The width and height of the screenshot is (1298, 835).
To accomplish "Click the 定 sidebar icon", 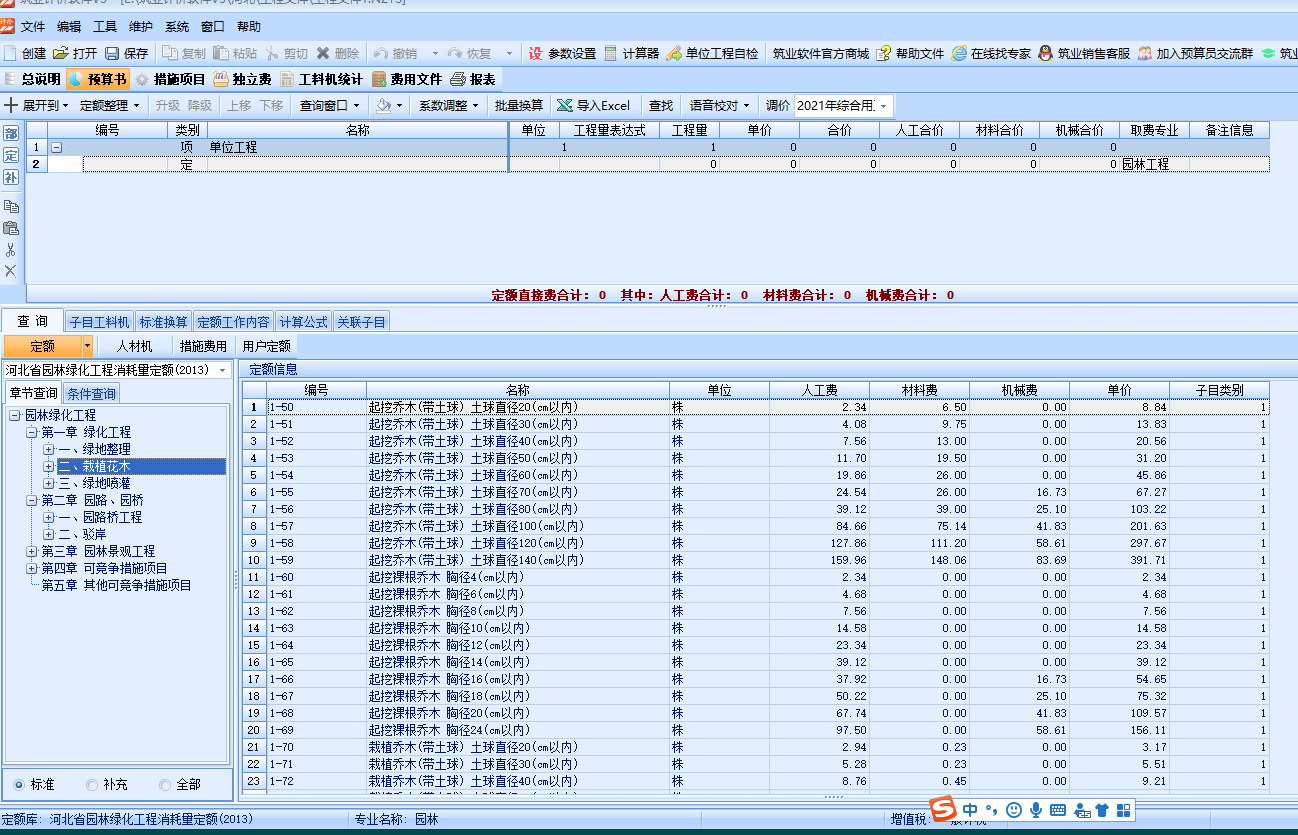I will coord(11,156).
